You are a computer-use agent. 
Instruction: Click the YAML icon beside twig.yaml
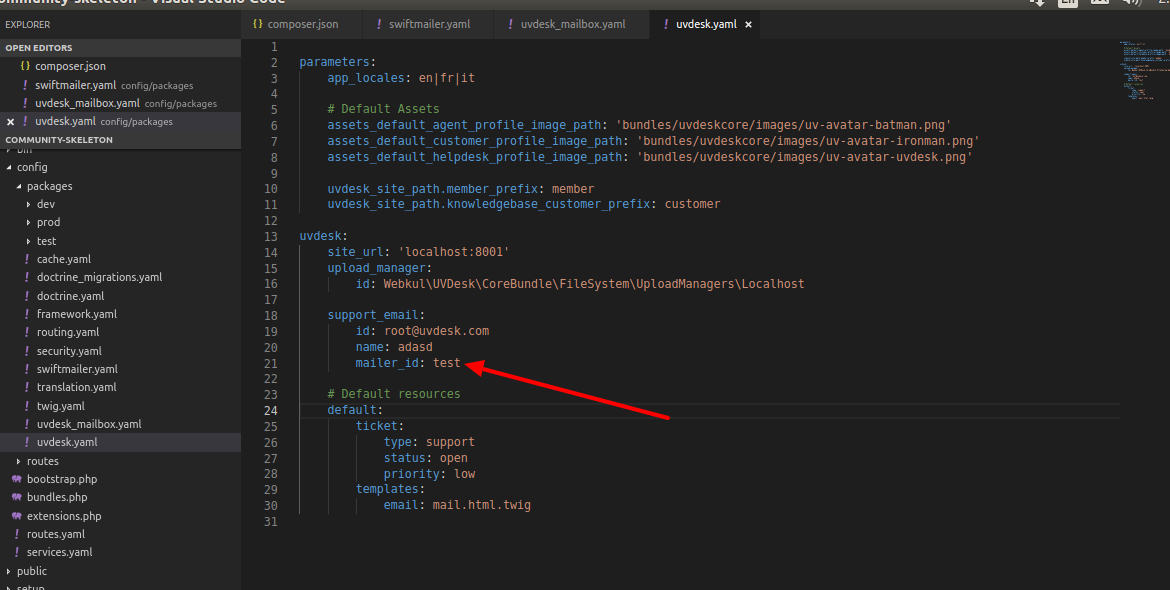[x=27, y=406]
